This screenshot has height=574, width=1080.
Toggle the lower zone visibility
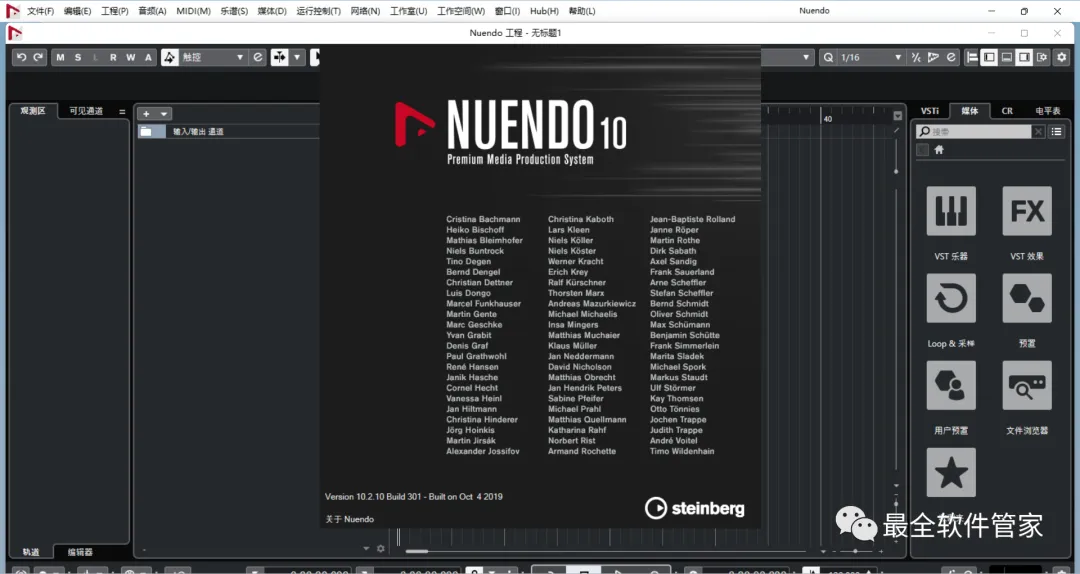[1007, 57]
